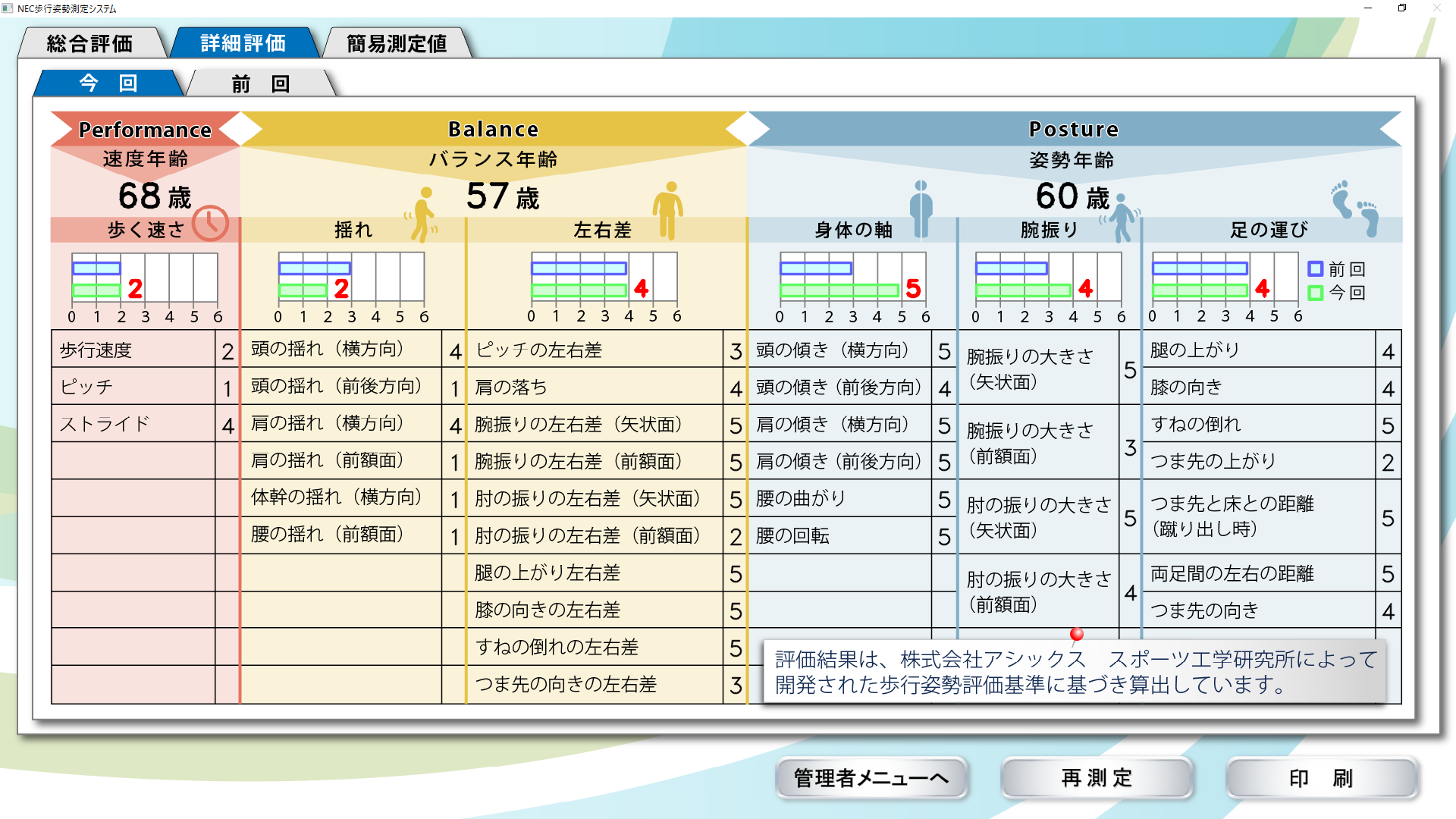
Task: Click the 身体の軸 score bar chart
Action: 852,278
